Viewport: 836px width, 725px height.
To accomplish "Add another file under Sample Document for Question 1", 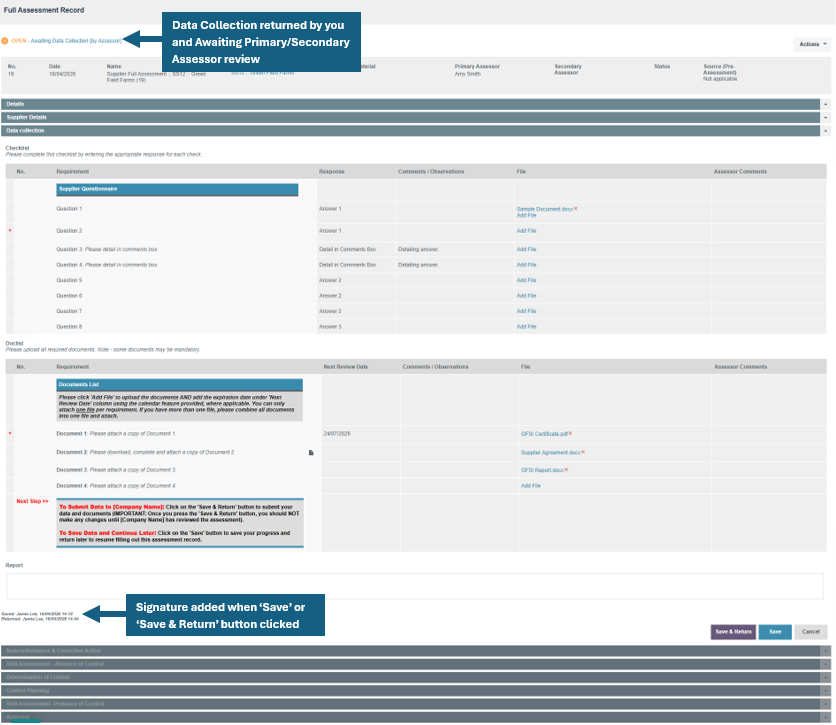I will point(526,215).
